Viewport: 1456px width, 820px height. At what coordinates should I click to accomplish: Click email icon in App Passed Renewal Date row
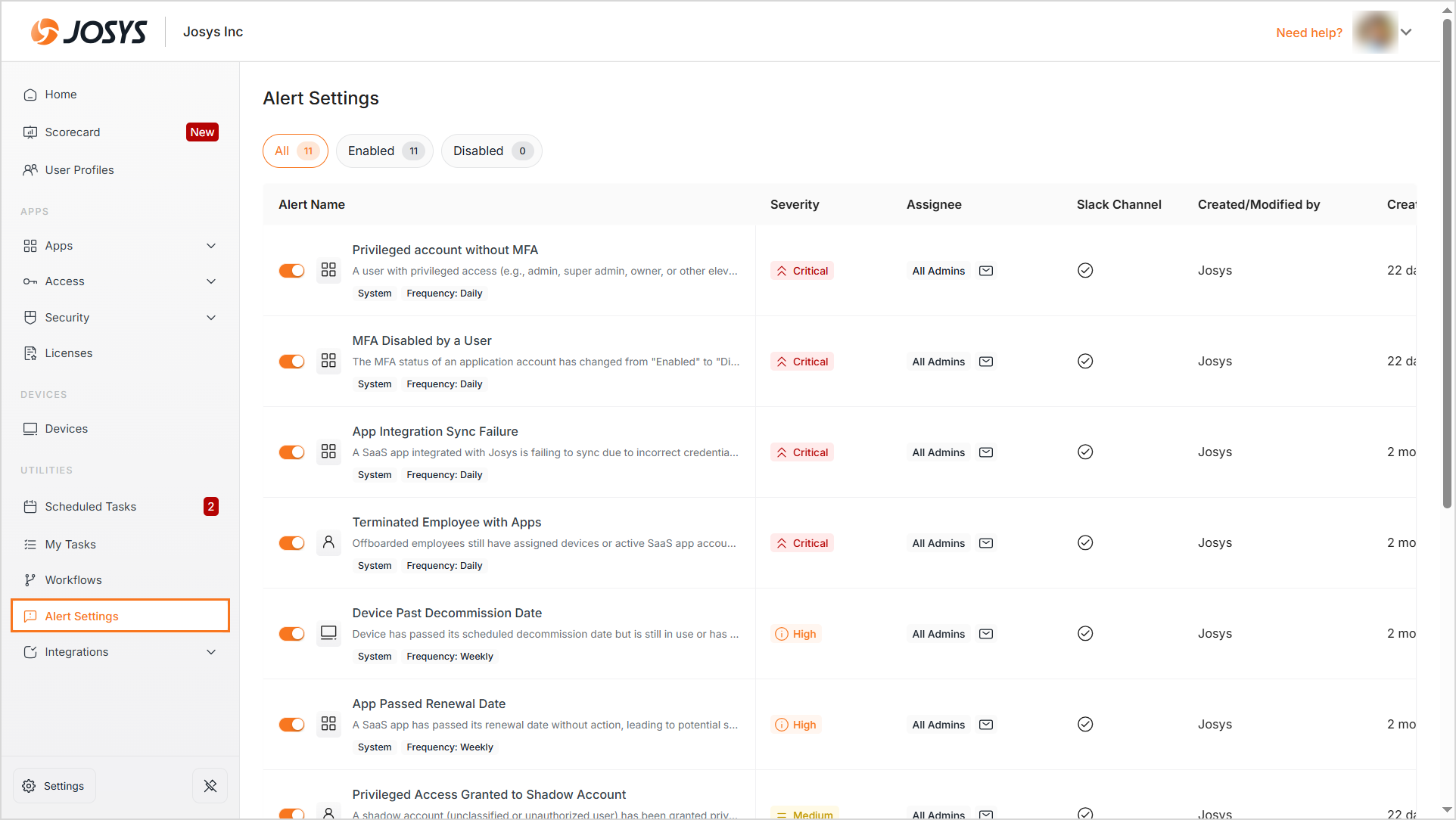[986, 725]
